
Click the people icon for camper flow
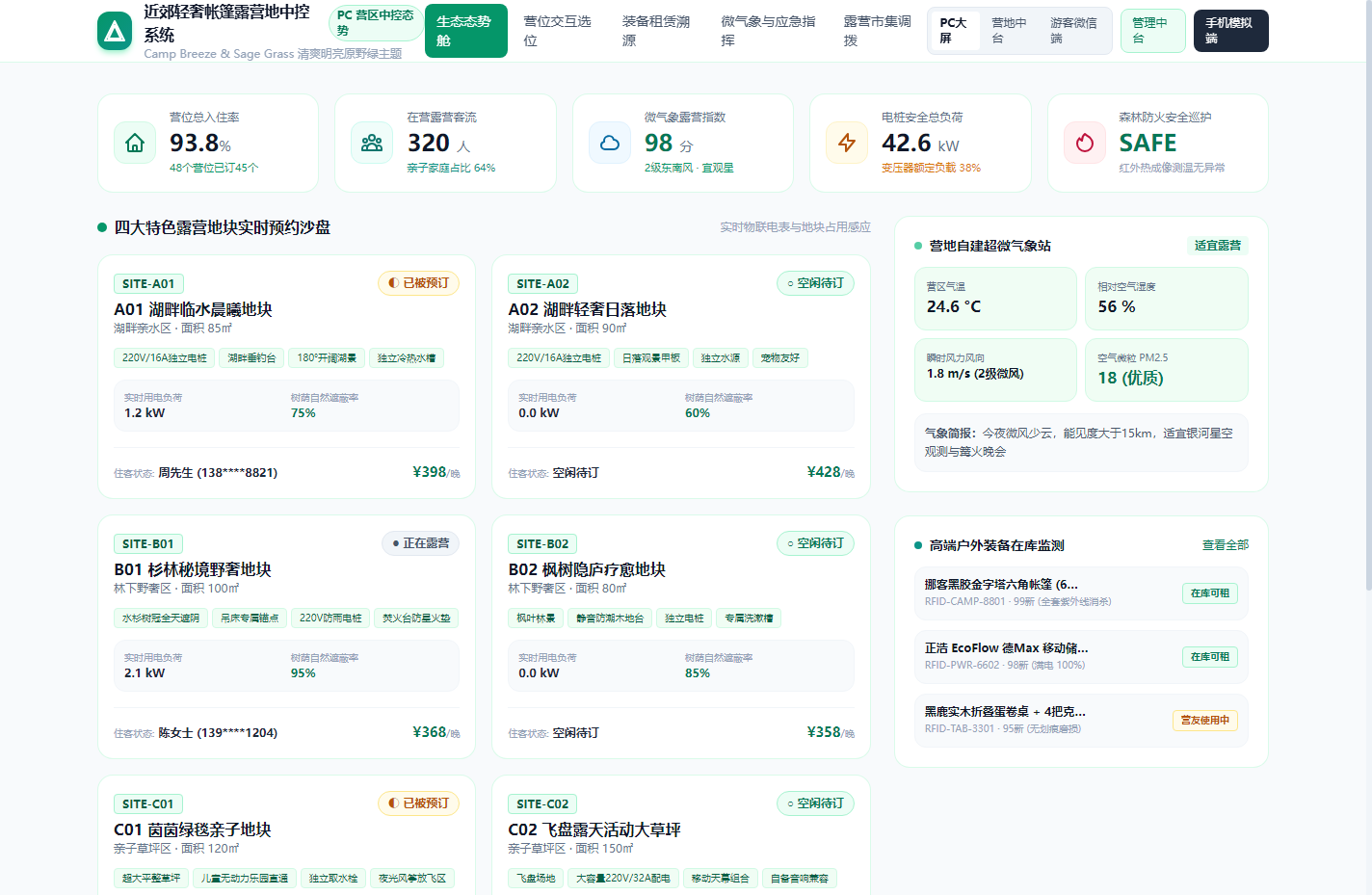click(x=372, y=143)
